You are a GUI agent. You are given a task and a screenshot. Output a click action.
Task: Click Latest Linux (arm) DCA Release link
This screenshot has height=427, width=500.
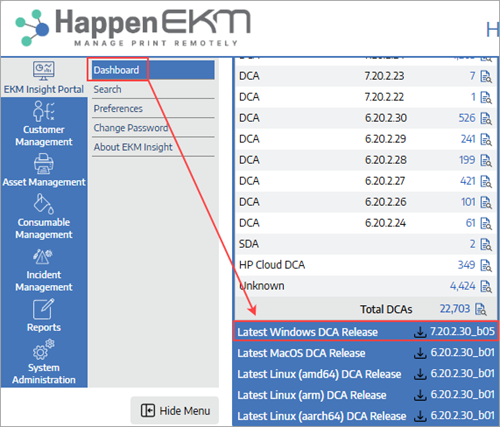(x=312, y=395)
